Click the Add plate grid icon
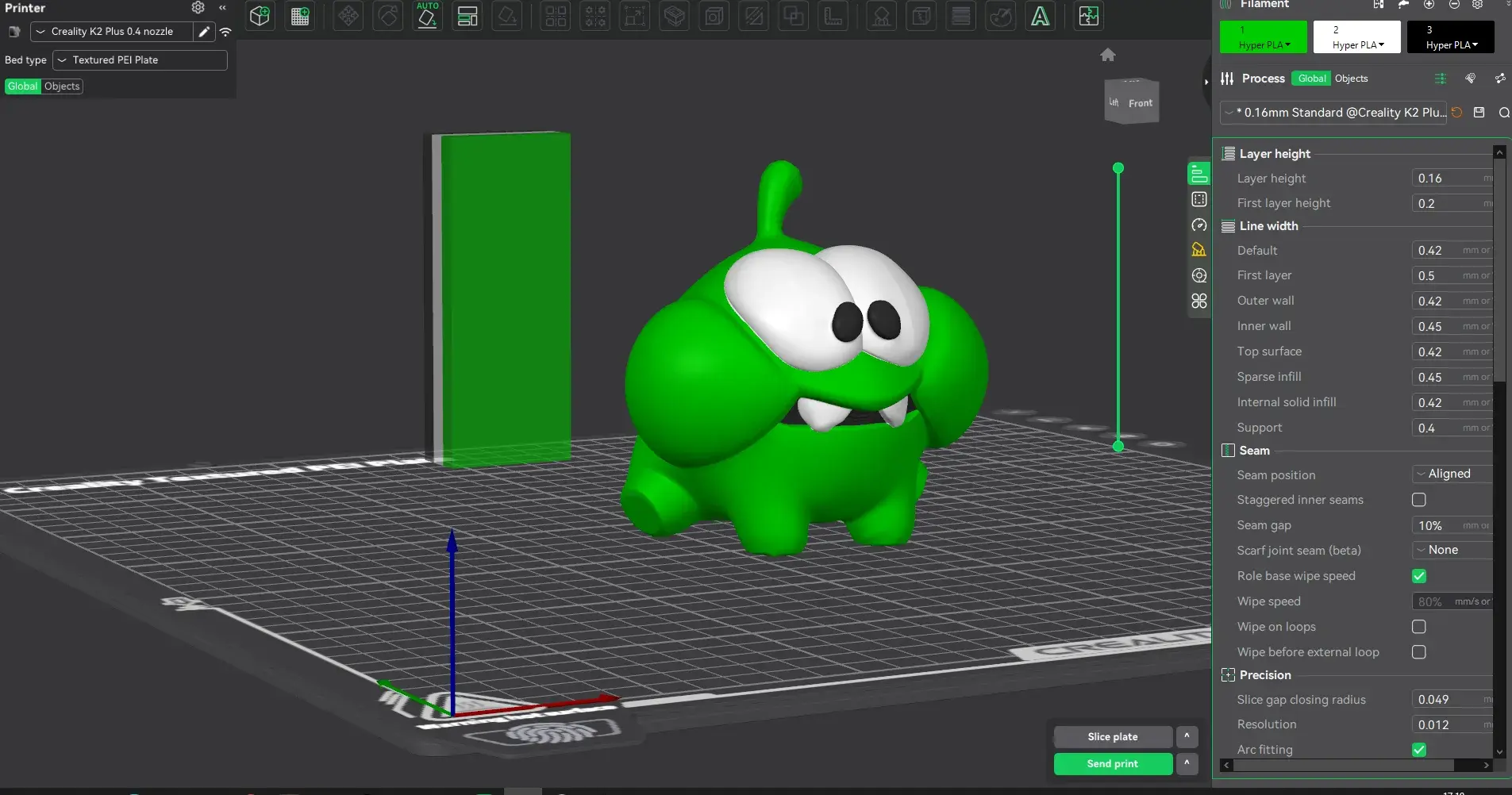 (300, 16)
